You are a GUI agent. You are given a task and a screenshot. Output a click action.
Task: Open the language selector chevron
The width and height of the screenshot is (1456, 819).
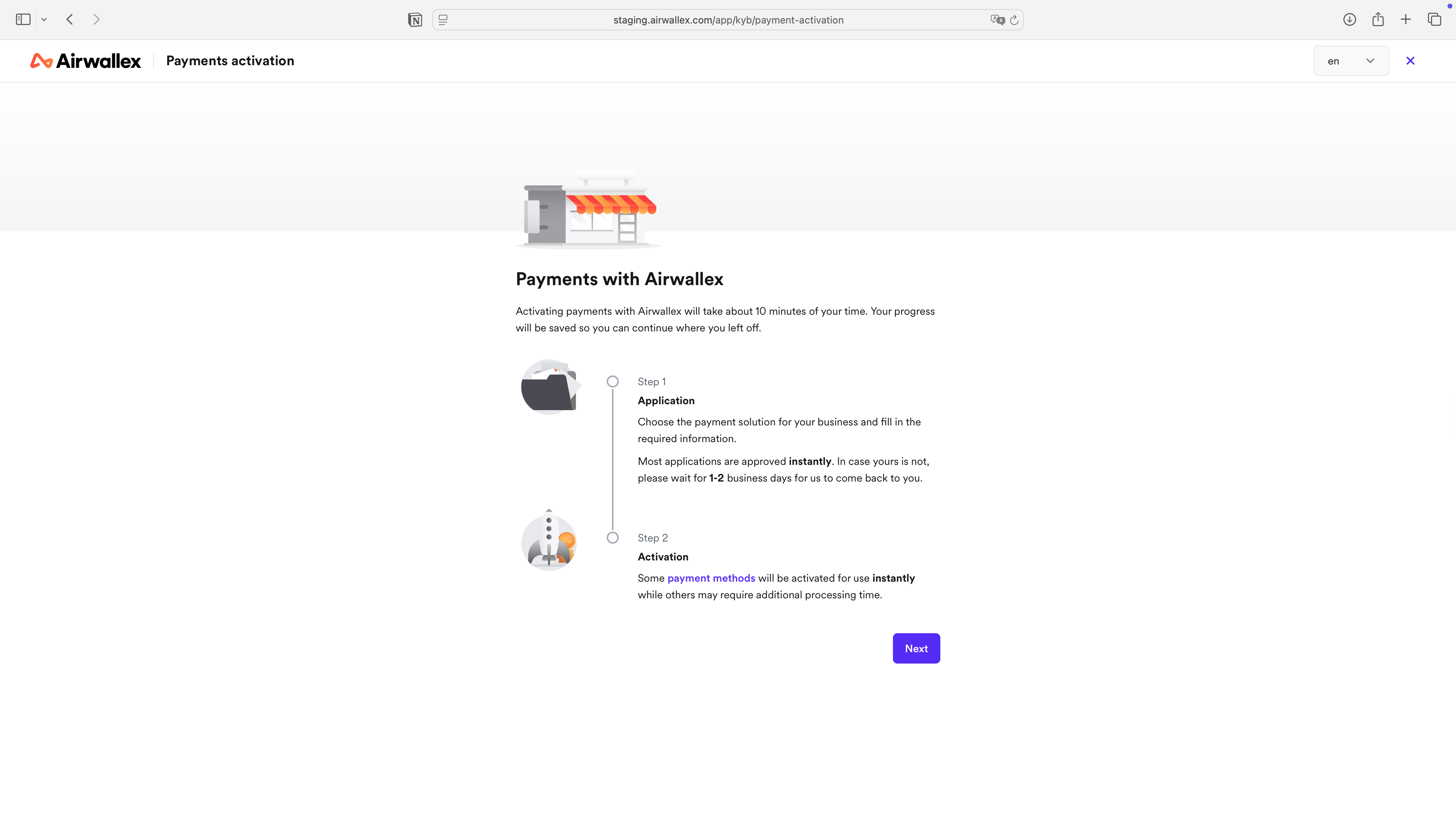coord(1370,61)
